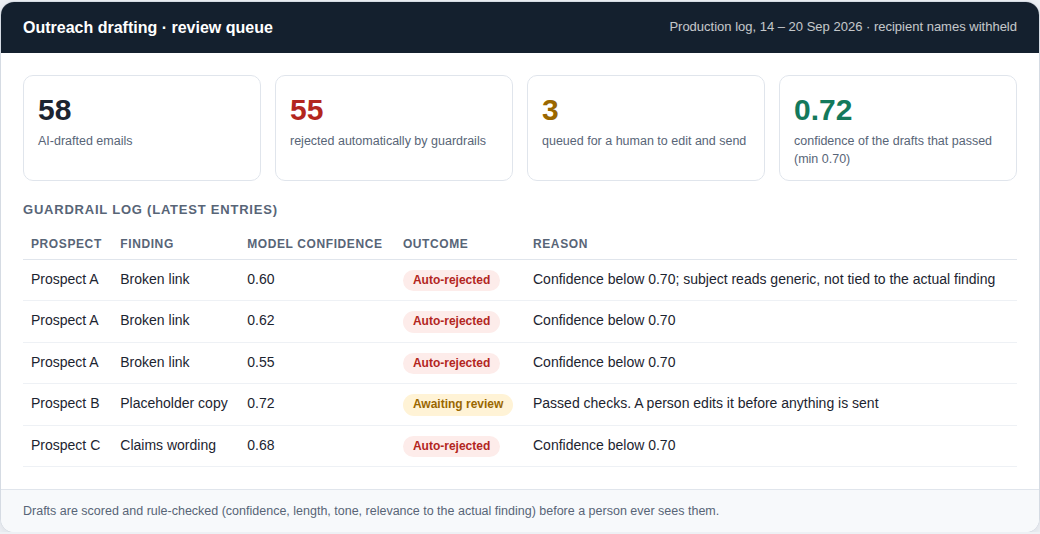Select 'Prospect A' in the 0.60 confidence row

[x=65, y=279]
